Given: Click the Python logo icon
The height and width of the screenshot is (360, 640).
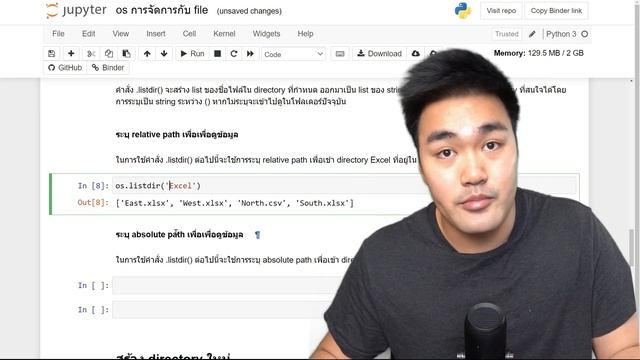Looking at the screenshot, I should point(463,11).
